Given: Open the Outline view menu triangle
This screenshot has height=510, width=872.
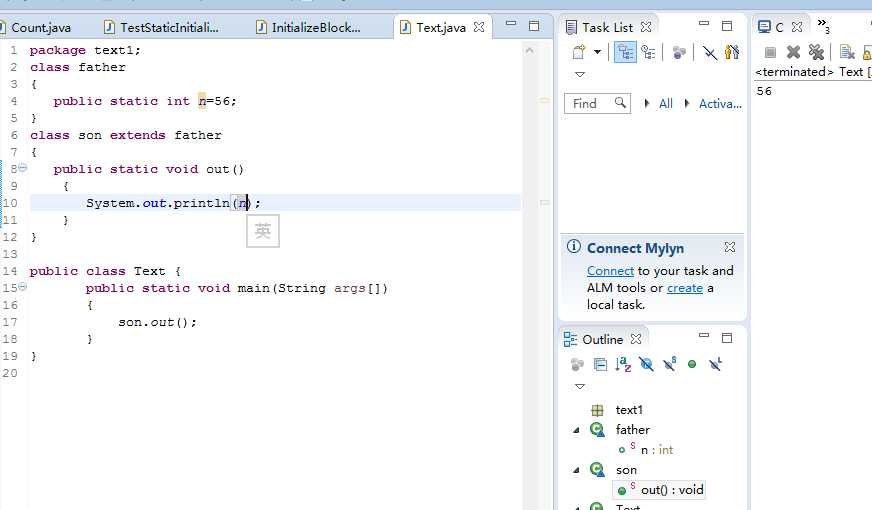Looking at the screenshot, I should click(x=580, y=386).
